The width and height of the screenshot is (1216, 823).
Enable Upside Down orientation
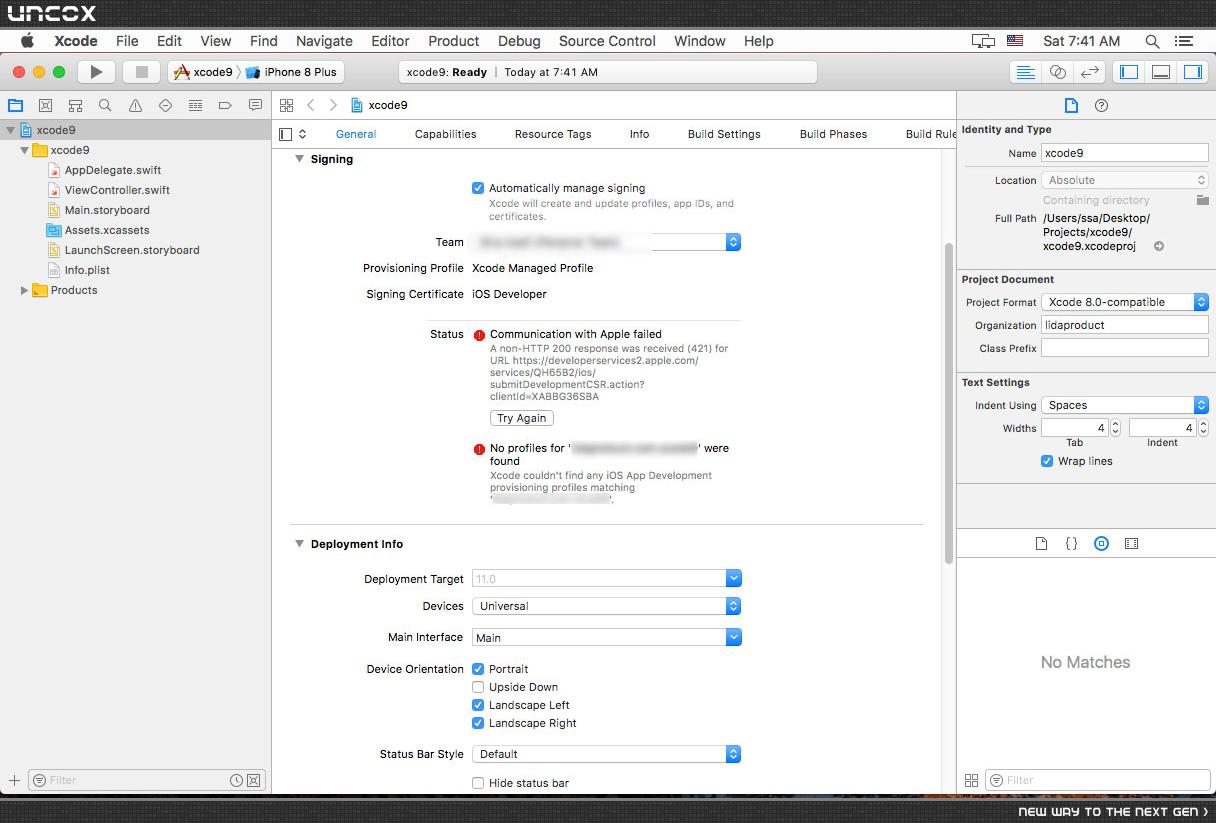(478, 687)
